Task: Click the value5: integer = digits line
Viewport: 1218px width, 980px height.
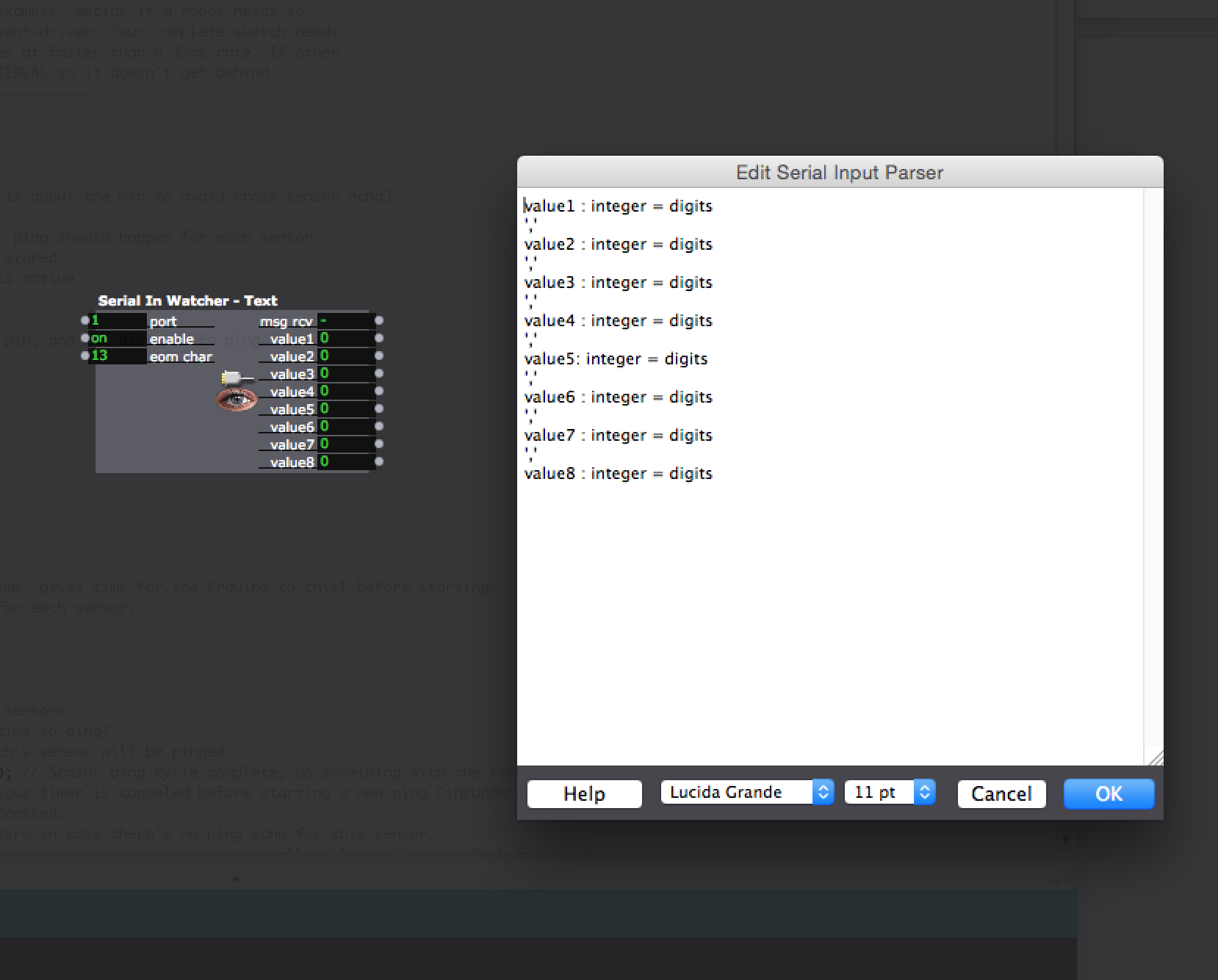Action: point(616,359)
